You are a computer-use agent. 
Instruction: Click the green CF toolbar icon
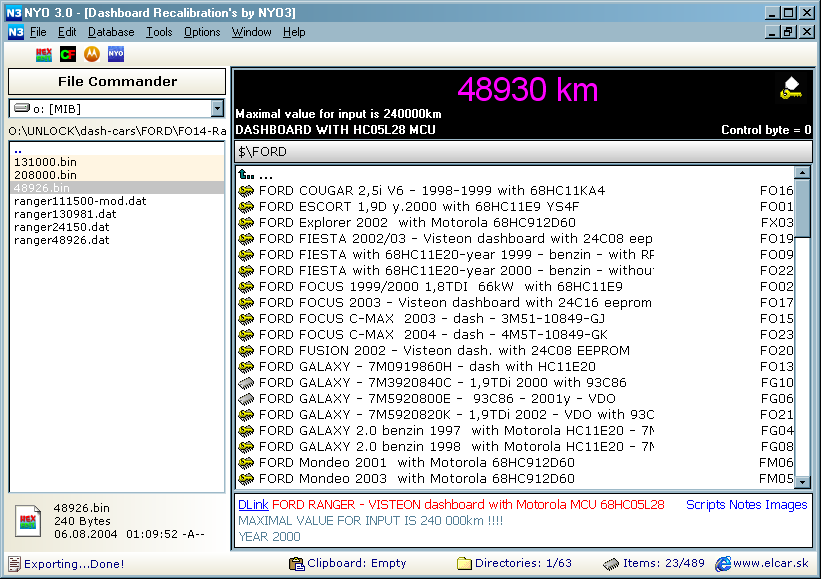coord(68,53)
